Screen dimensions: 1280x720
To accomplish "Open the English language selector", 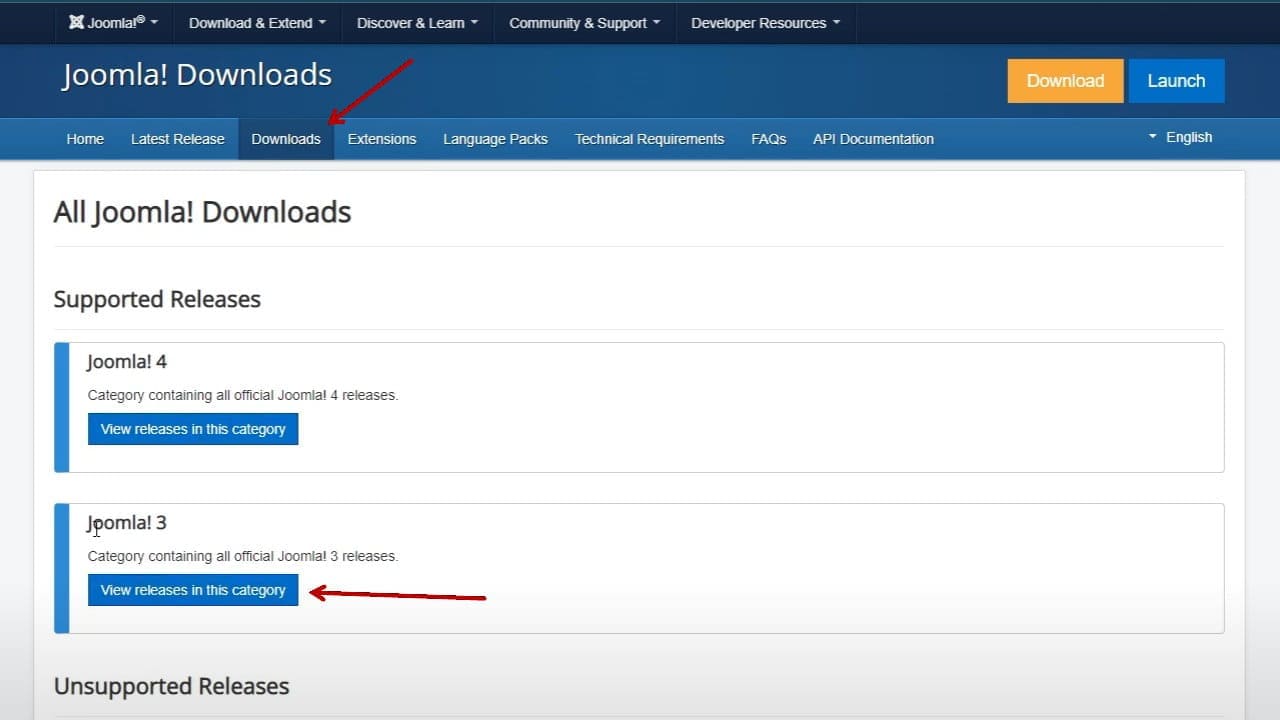I will (x=1180, y=137).
